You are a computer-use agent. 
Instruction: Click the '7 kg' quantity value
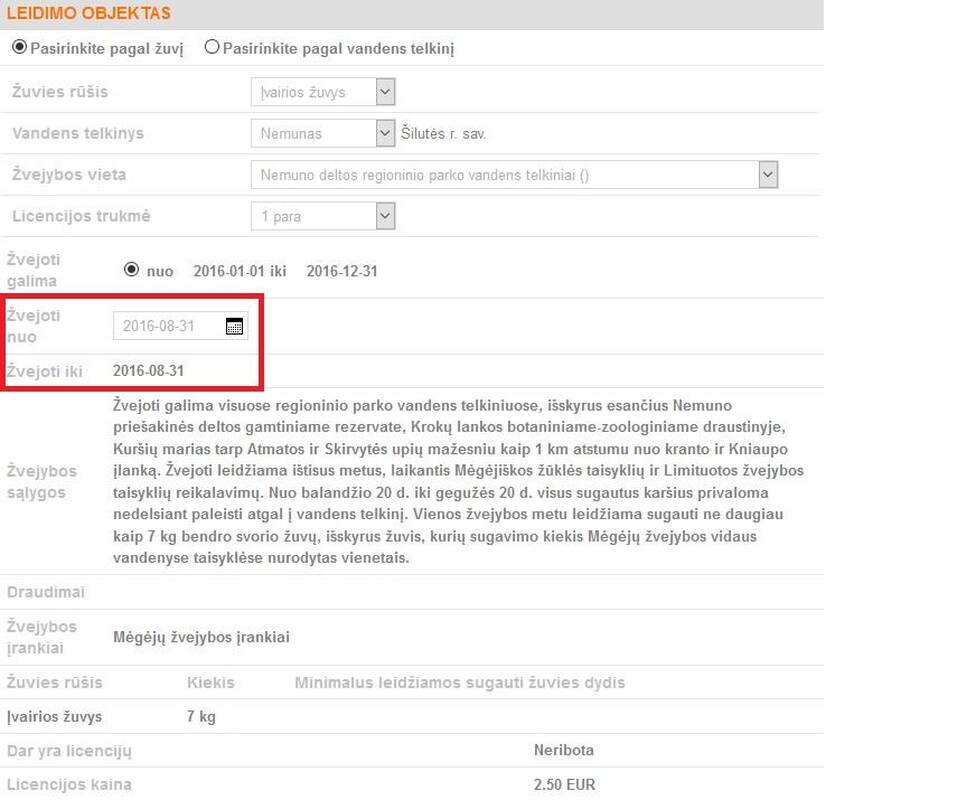coord(201,716)
